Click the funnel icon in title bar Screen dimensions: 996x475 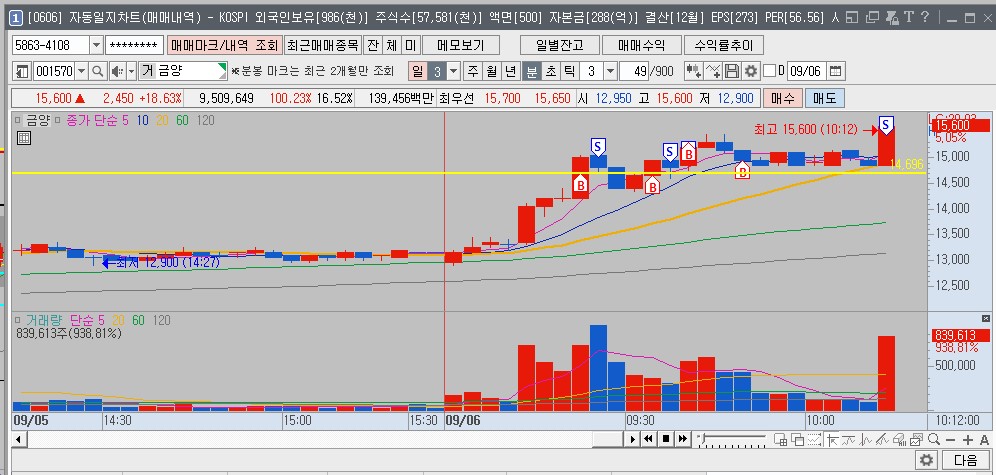coord(892,18)
